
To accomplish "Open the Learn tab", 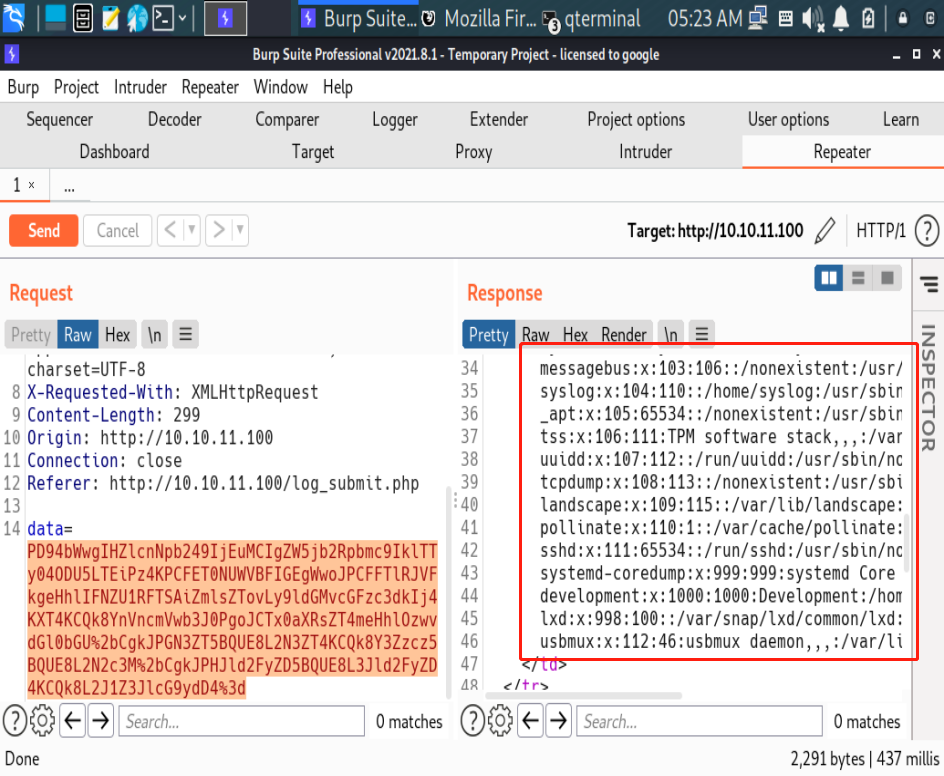I will coord(901,120).
